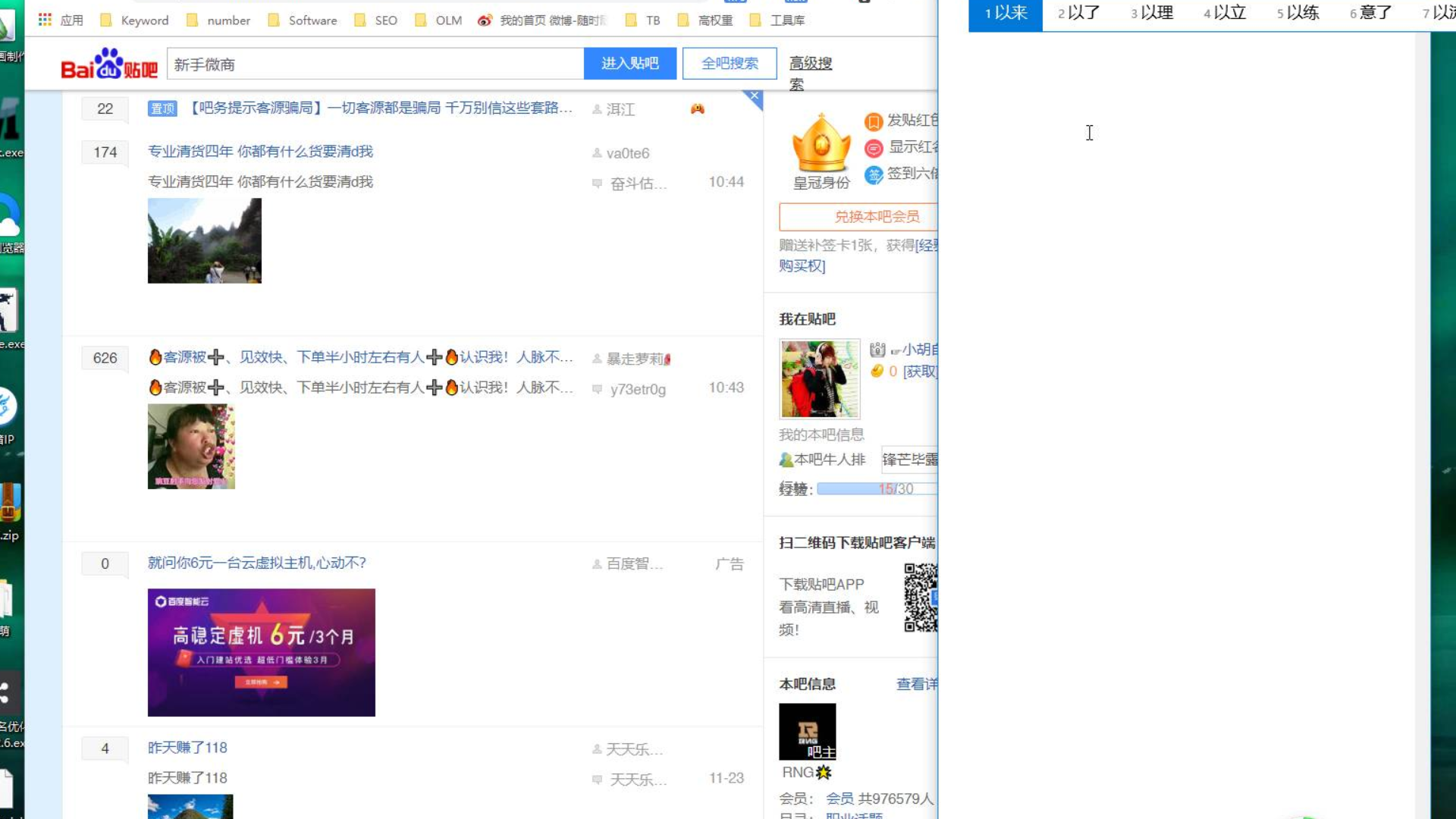Open the SEO bookmark folder
Screen dimensions: 1456x819
point(376,20)
